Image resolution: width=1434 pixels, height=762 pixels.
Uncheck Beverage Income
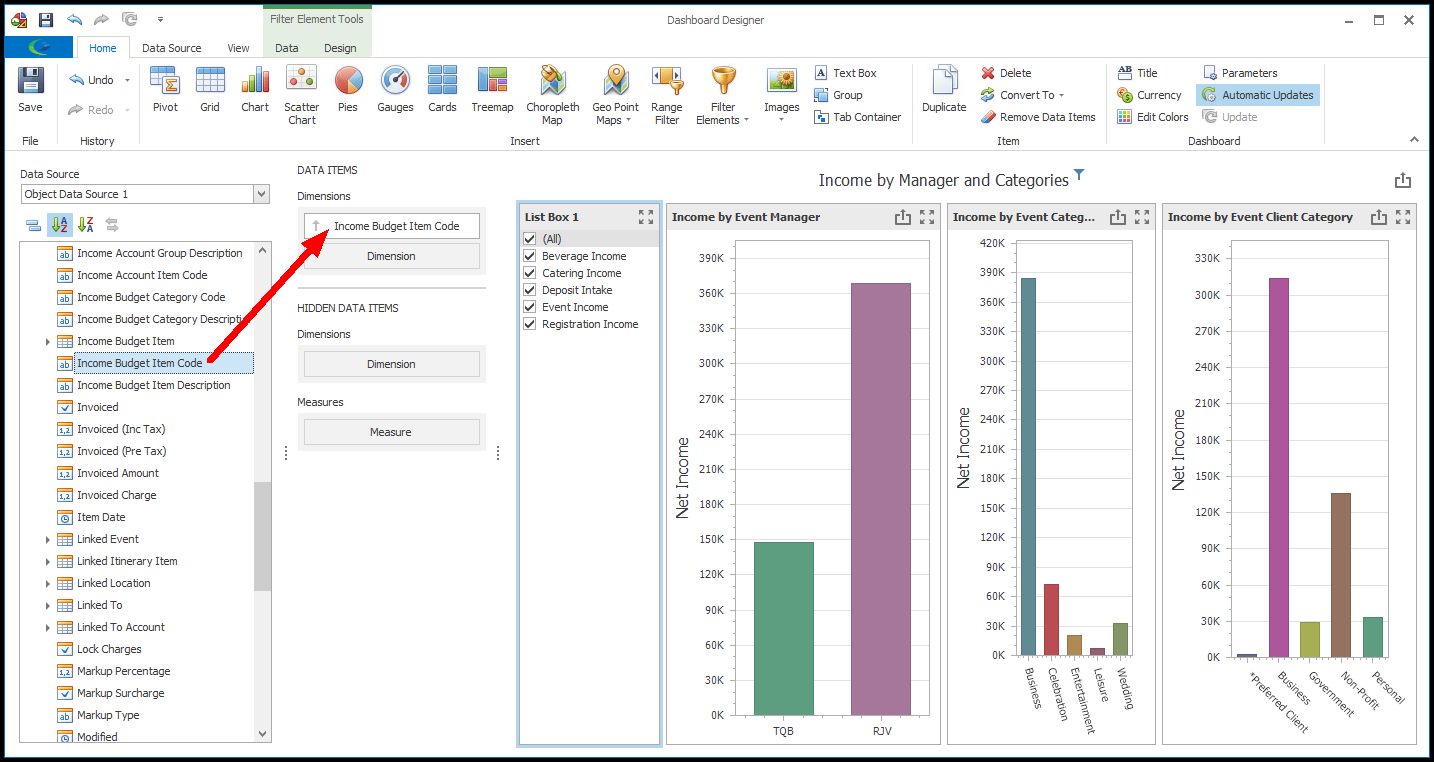[x=530, y=256]
